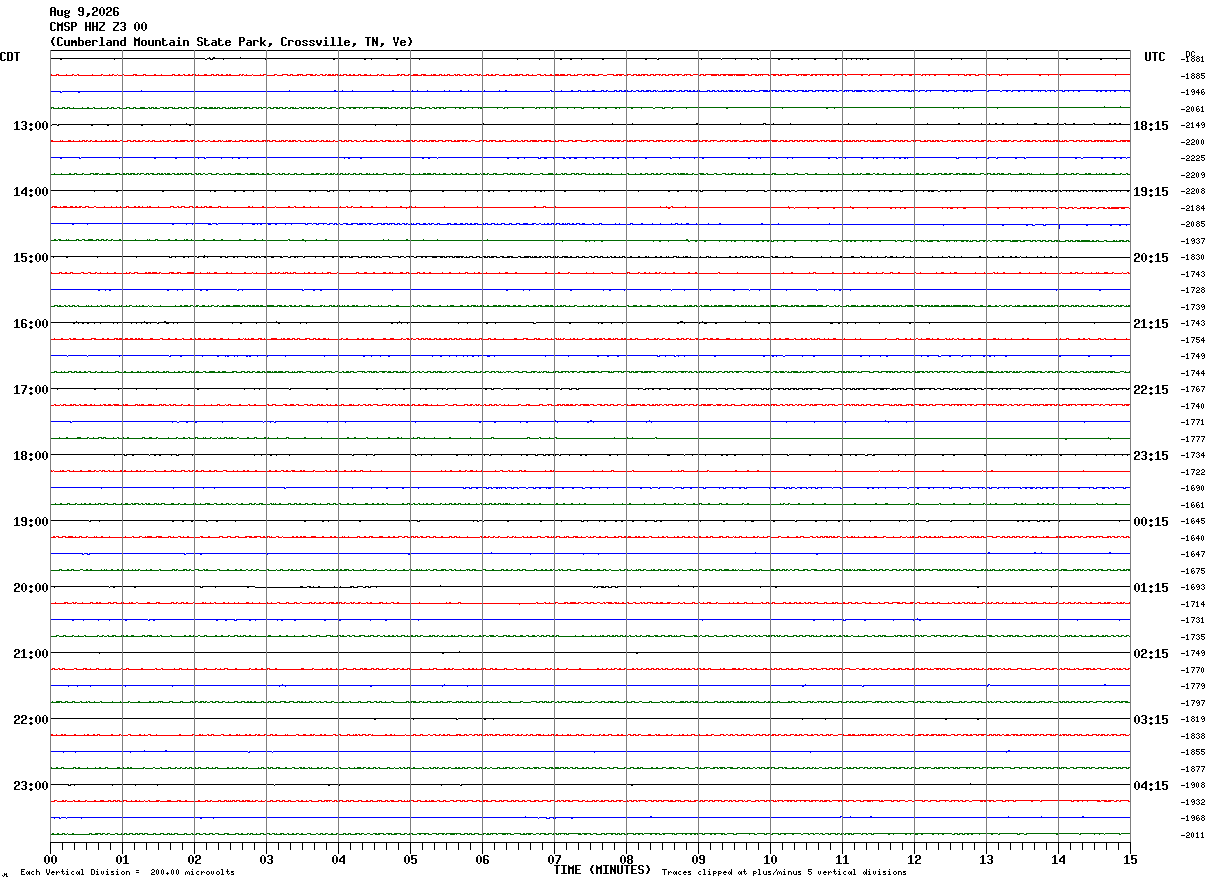Click the 00:15 UTC row label
The image size is (1210, 886).
tap(1150, 521)
